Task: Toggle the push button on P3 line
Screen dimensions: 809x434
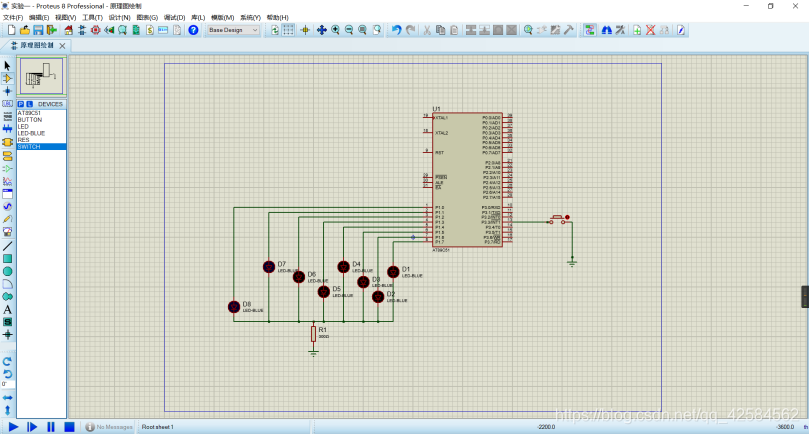Action: (558, 219)
